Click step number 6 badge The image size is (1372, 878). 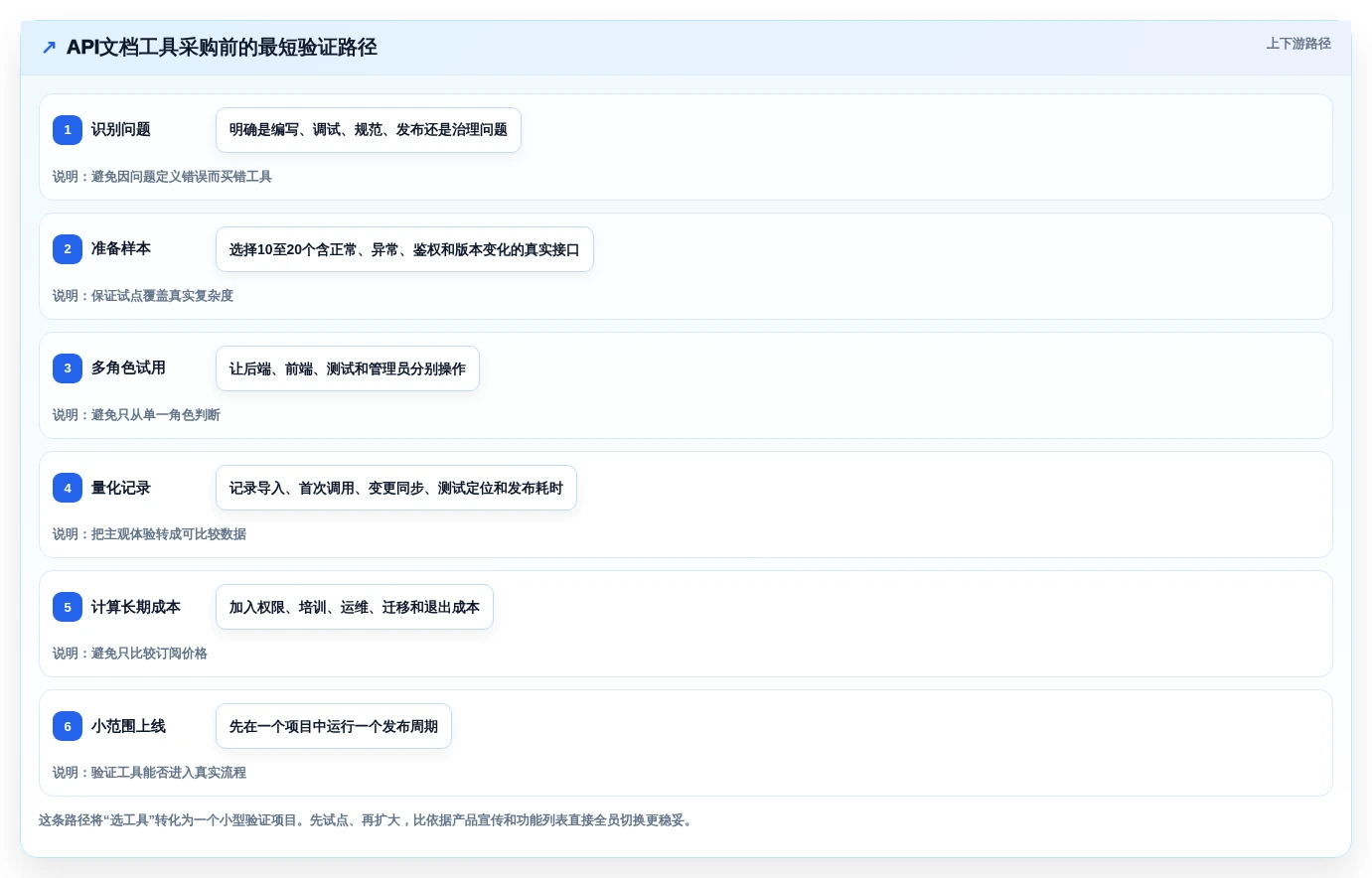[68, 726]
